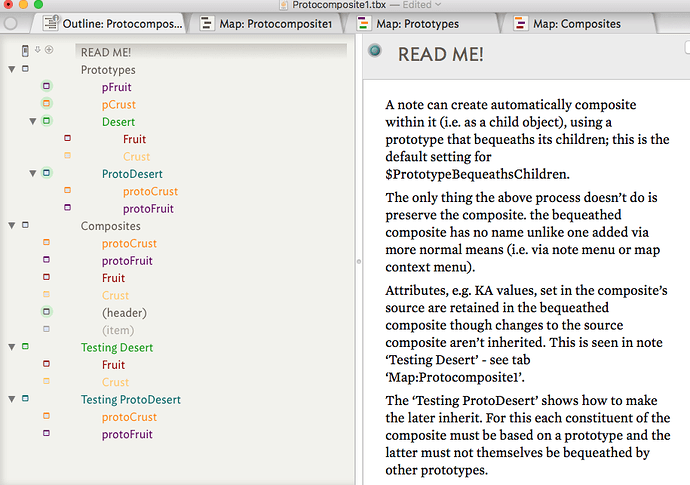Click the Prototypes container icon
This screenshot has width=690, height=485.
point(26,69)
